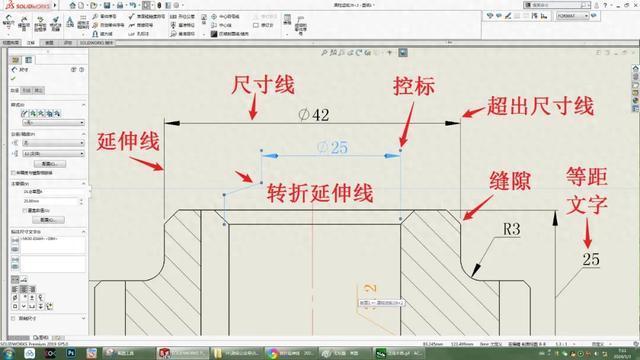Click the Save icon in quick toolbar
The height and width of the screenshot is (360, 640).
click(107, 5)
